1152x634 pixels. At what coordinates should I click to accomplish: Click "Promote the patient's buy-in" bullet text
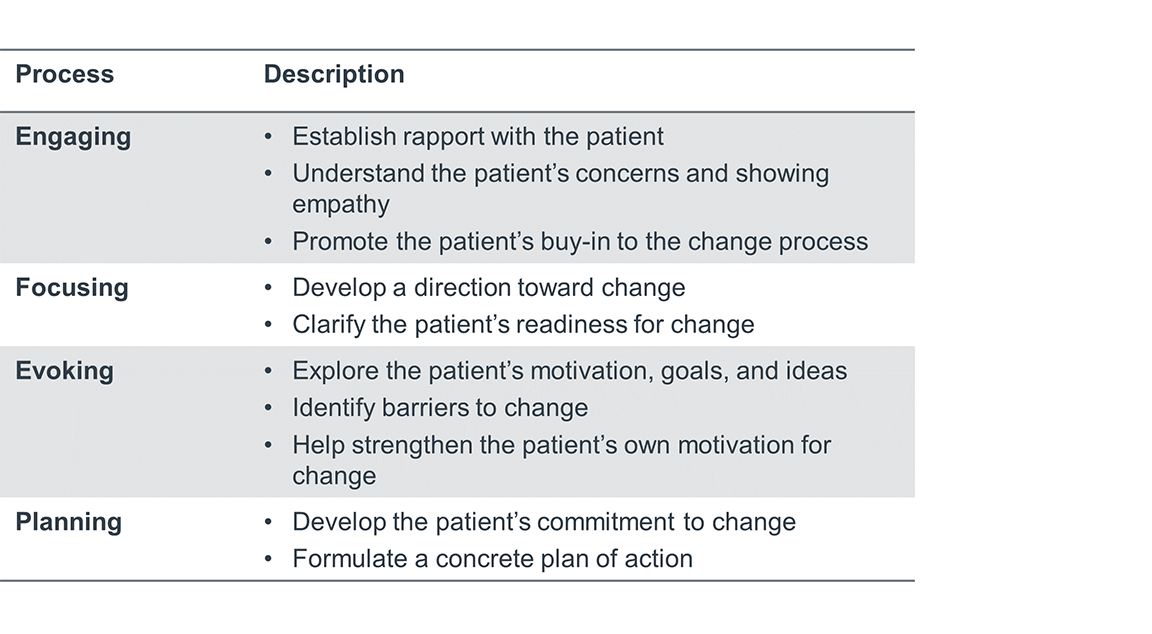coord(579,242)
